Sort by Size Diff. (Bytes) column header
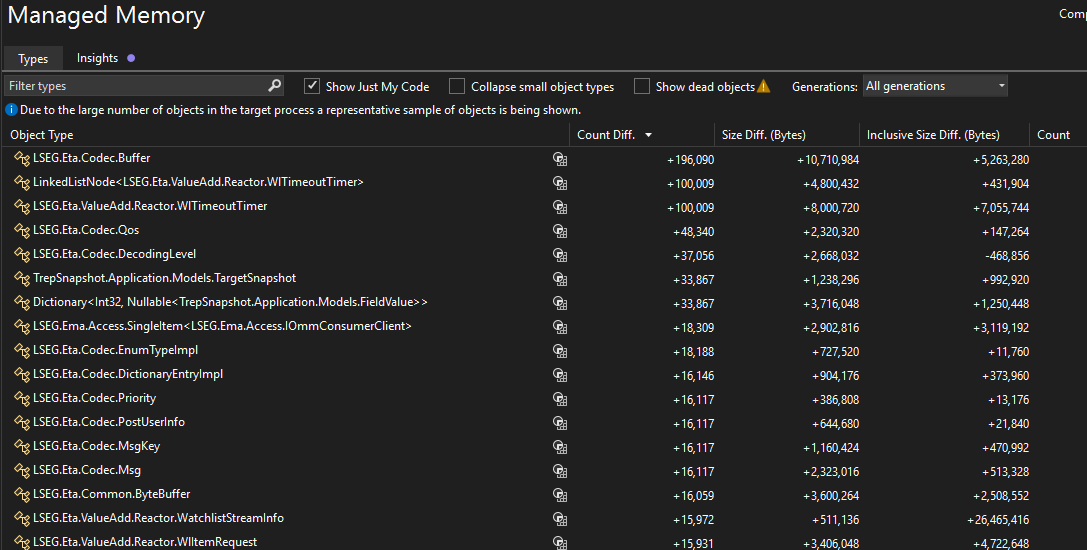Viewport: 1087px width, 550px height. 763,135
